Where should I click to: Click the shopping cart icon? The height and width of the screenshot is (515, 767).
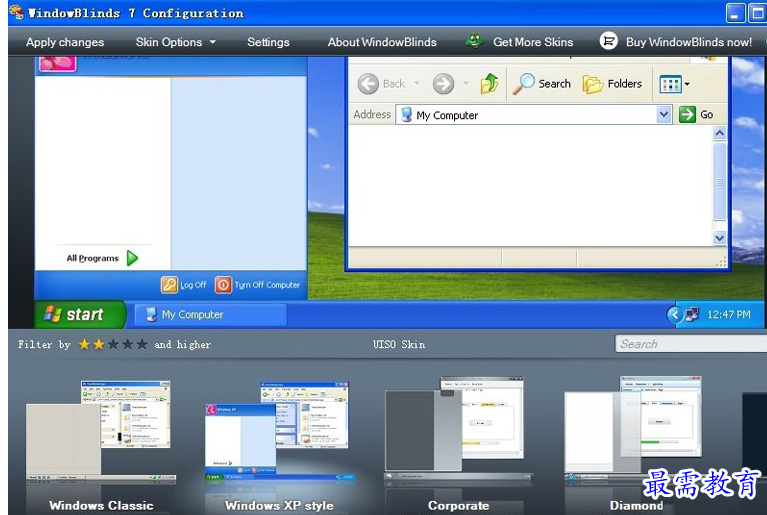click(609, 41)
